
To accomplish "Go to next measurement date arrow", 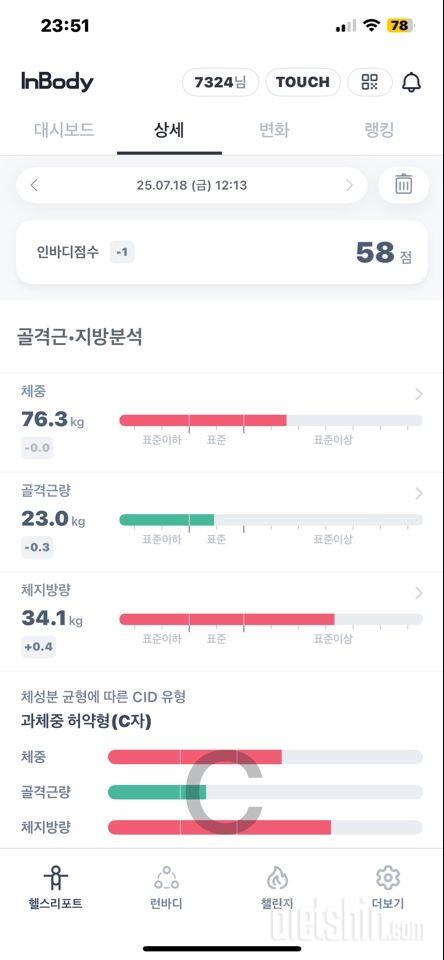I will (x=350, y=185).
